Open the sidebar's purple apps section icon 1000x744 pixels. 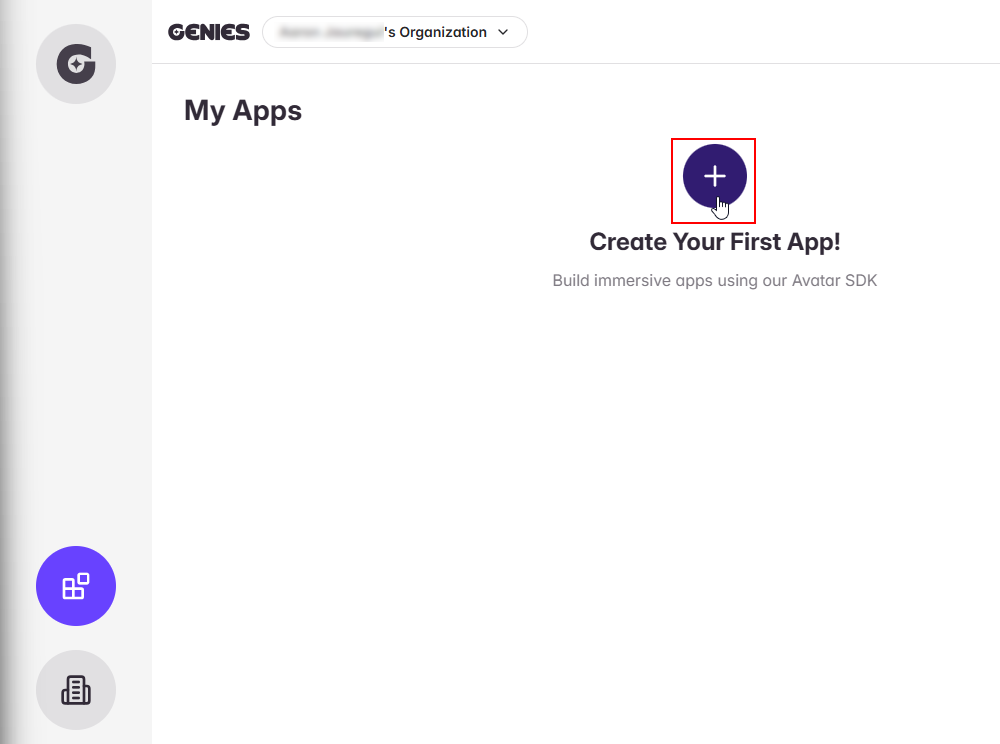click(76, 586)
